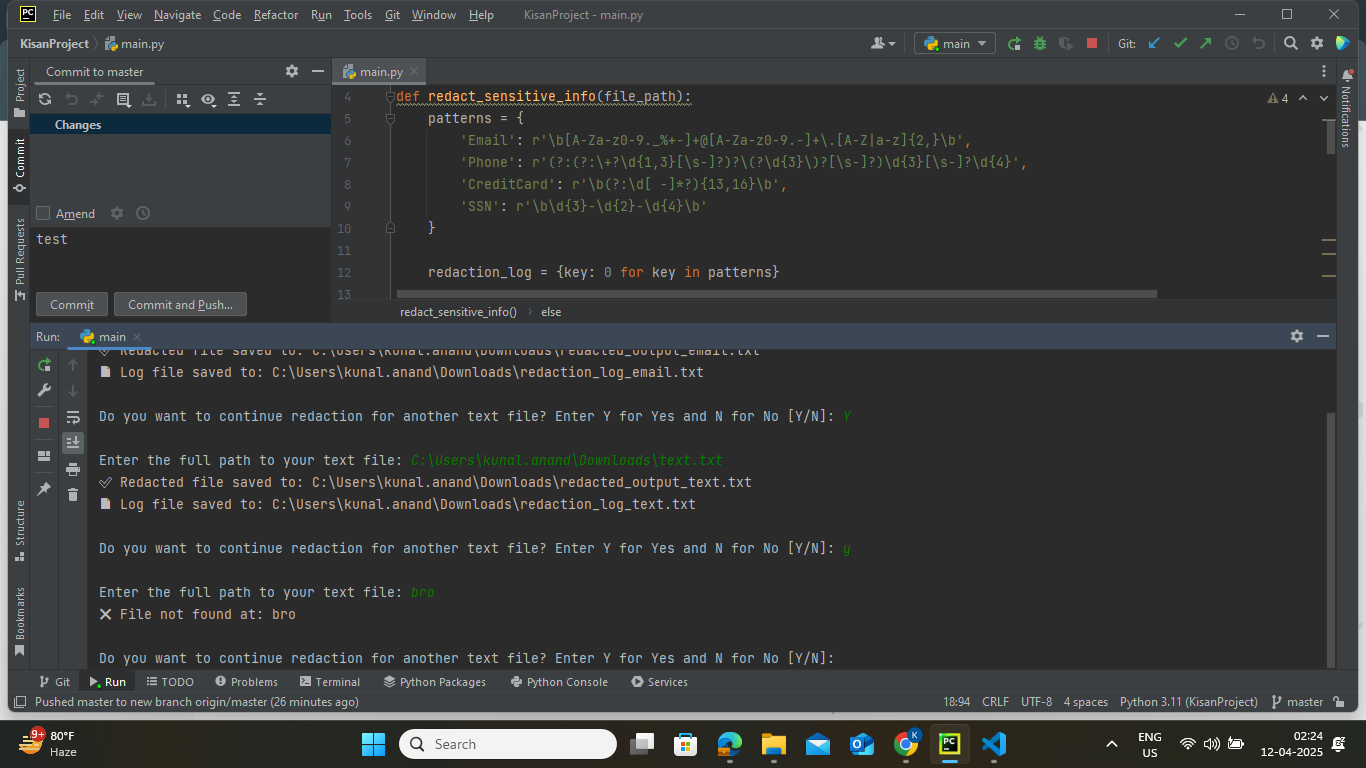Toggle soft-wrap in the Run console

point(73,417)
